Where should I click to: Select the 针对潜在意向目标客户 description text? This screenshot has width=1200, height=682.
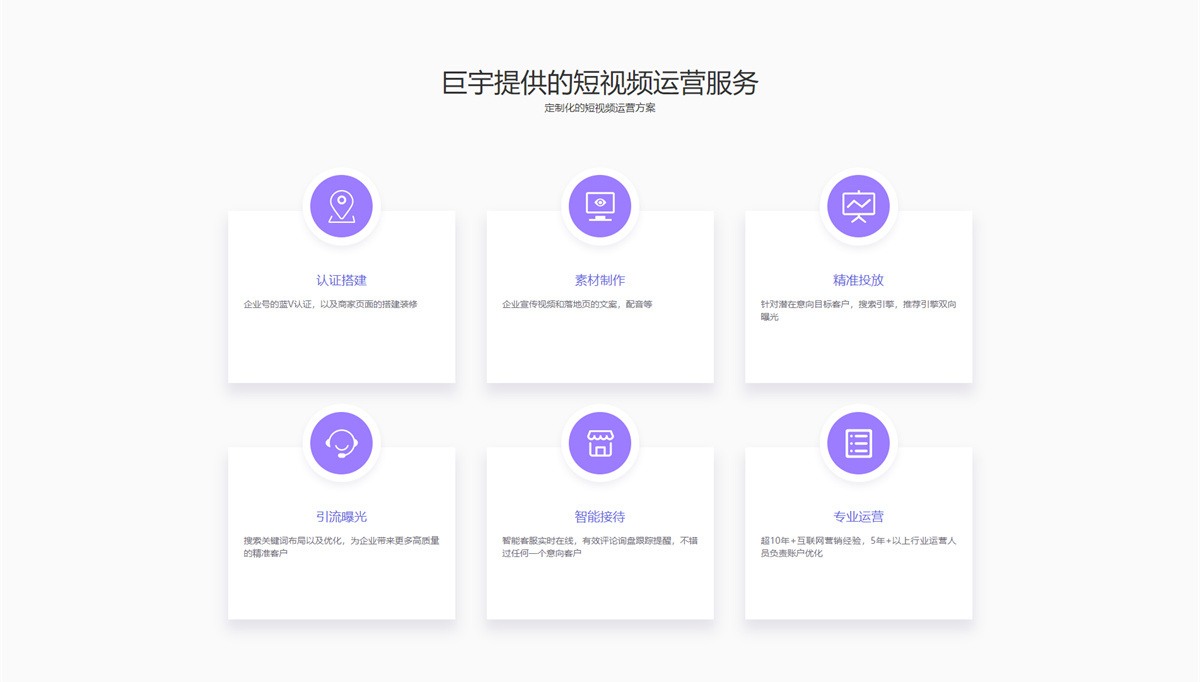click(858, 310)
